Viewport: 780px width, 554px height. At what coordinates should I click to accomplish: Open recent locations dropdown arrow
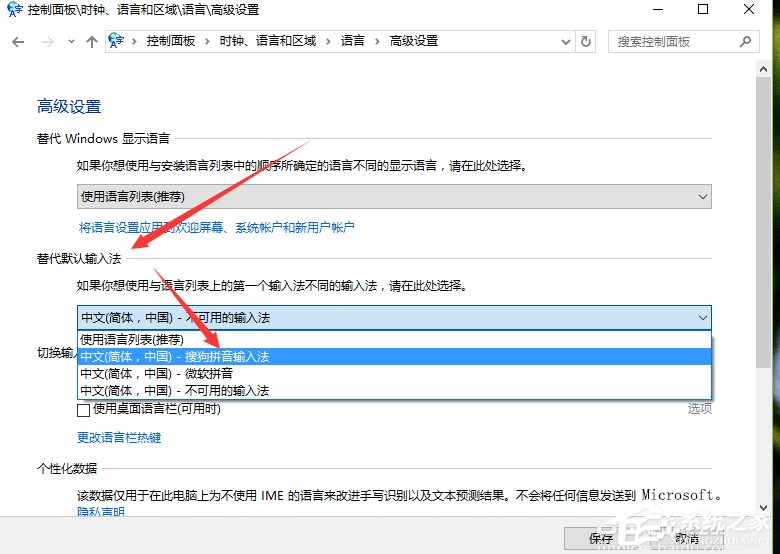point(71,42)
